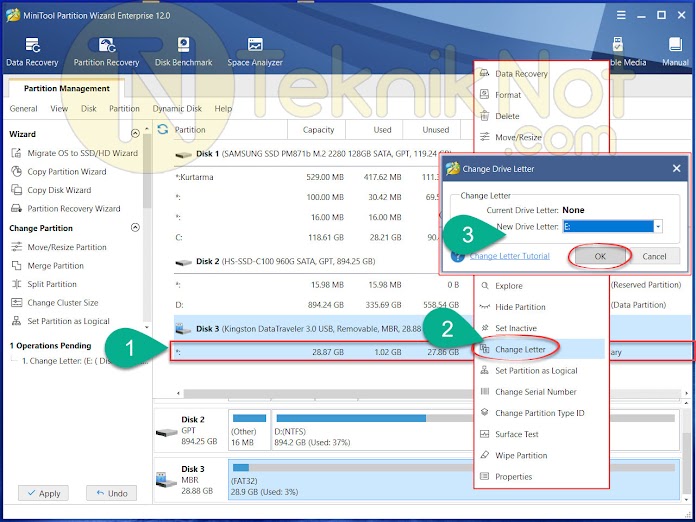
Task: Undo the last pending operation
Action: coord(111,493)
